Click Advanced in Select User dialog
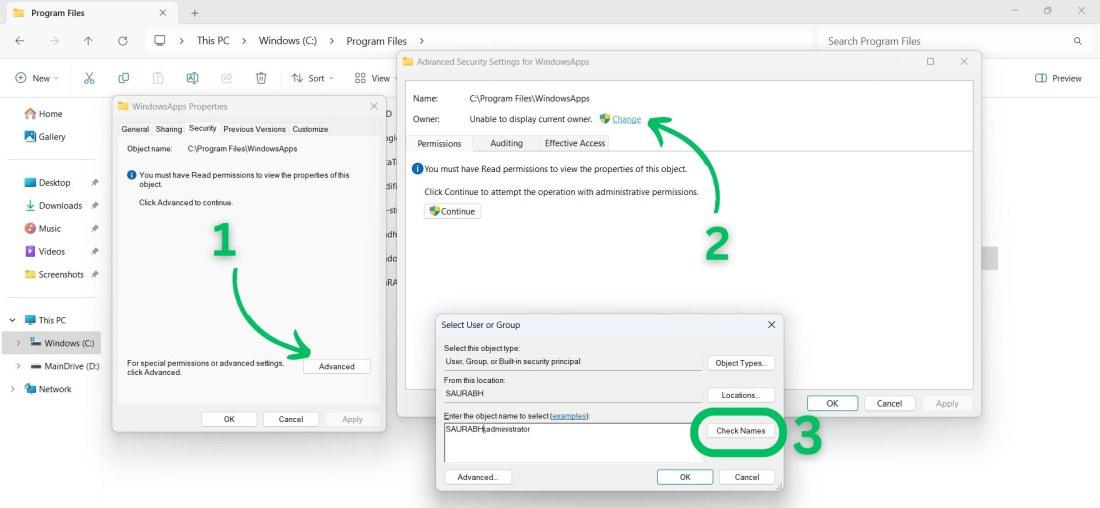This screenshot has width=1100, height=508. [478, 477]
